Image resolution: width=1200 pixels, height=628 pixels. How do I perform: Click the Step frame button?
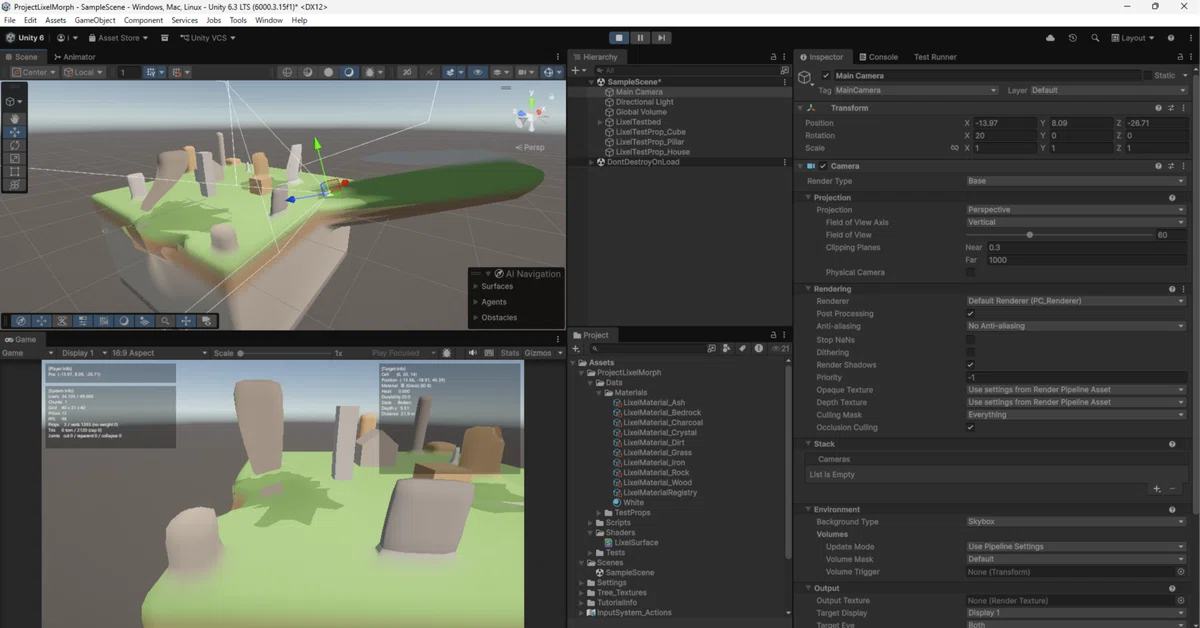[x=661, y=38]
